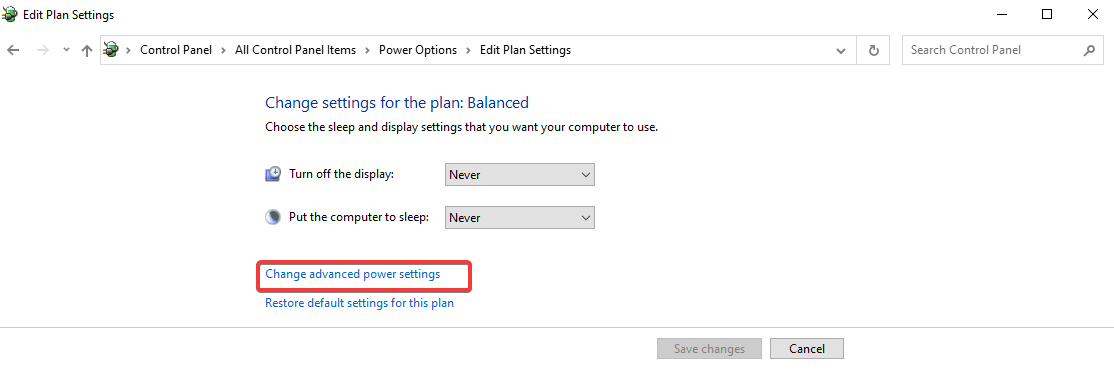The height and width of the screenshot is (391, 1114).
Task: Click the Turn off the display label
Action: pos(341,174)
